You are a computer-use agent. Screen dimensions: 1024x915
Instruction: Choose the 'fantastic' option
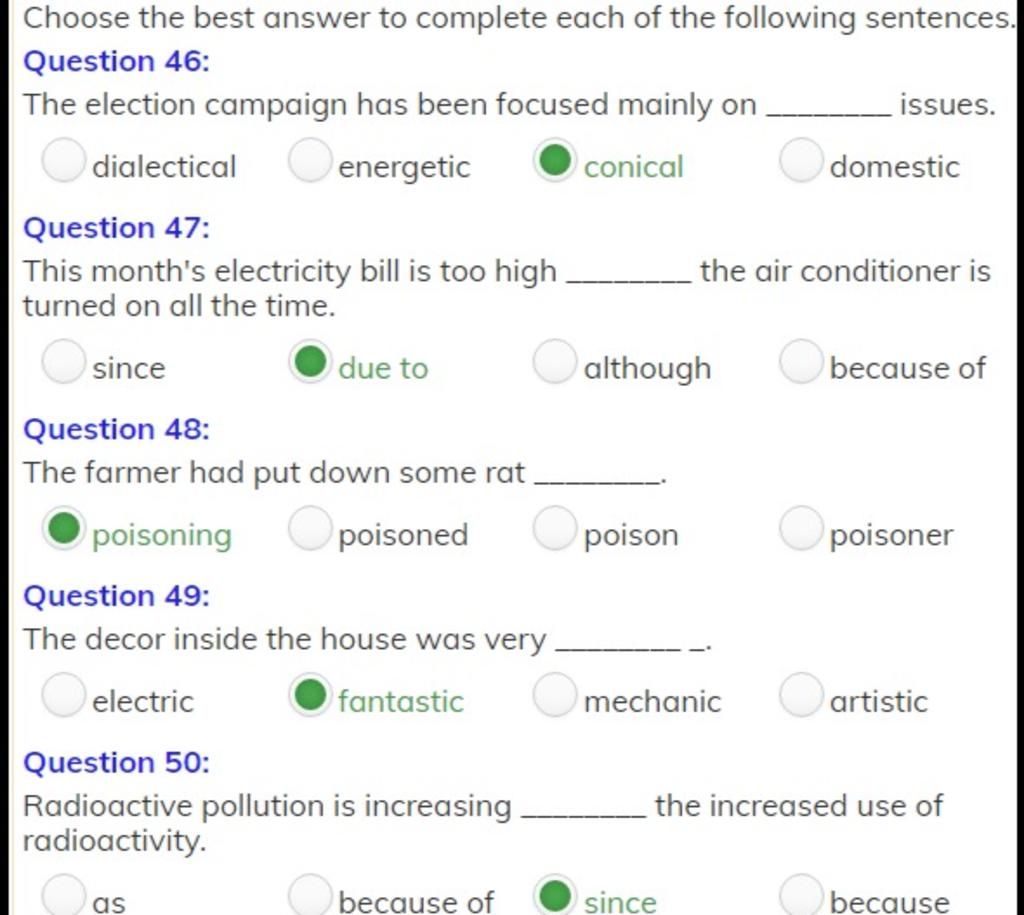[310, 695]
